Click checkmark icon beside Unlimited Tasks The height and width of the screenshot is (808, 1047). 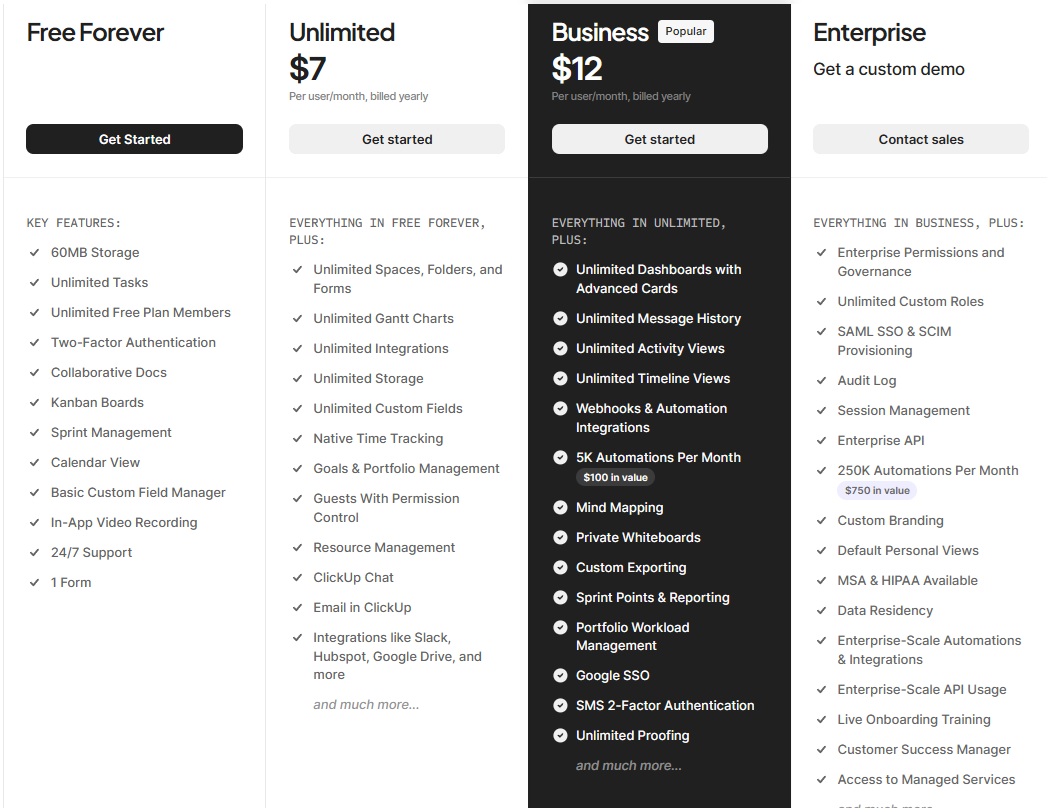point(34,282)
